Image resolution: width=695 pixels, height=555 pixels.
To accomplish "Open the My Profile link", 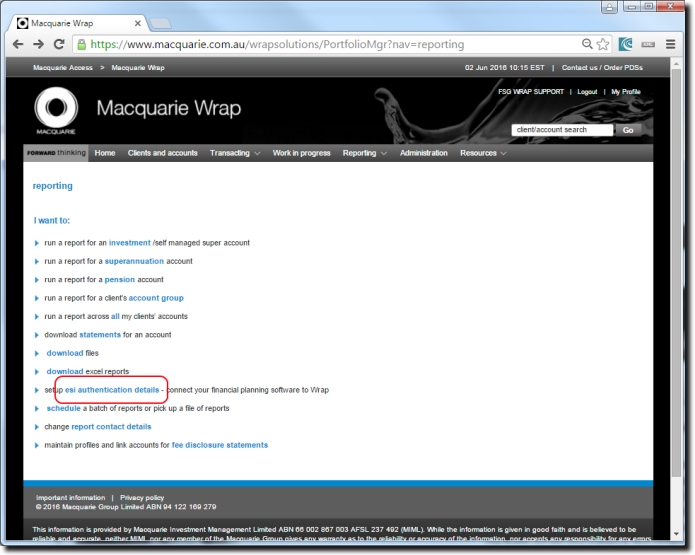I will [626, 92].
